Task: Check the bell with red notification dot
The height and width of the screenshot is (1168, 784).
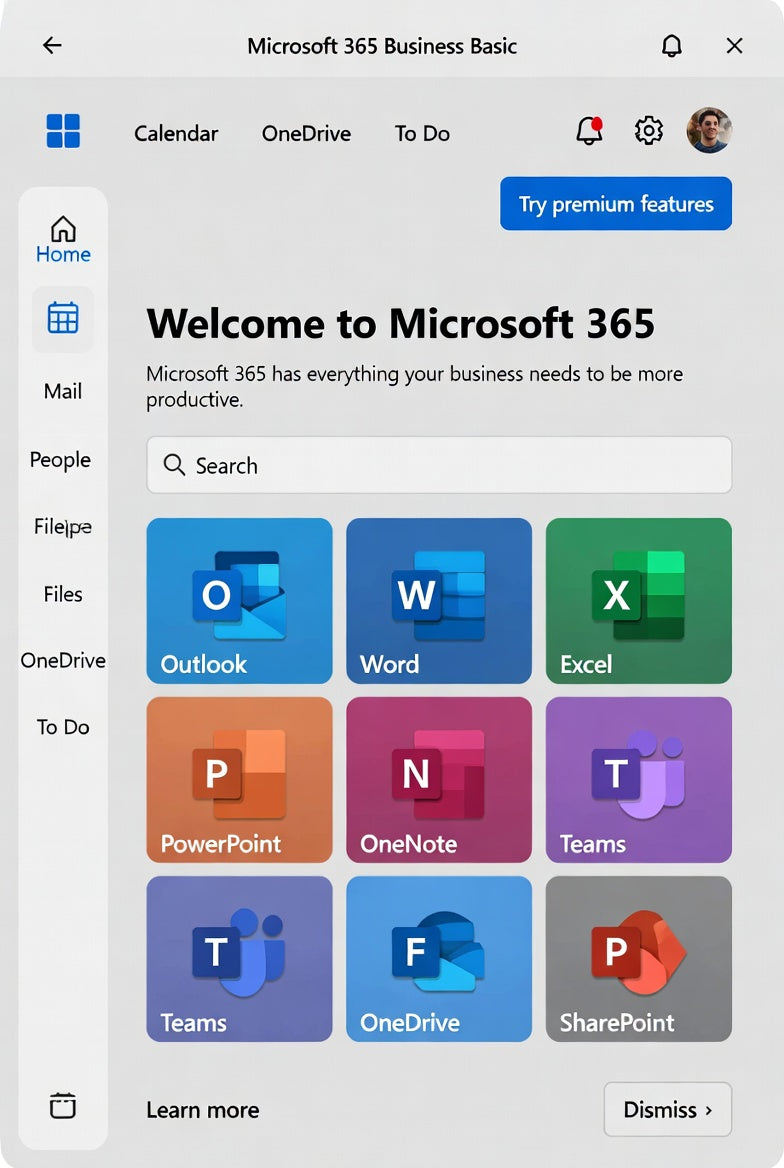Action: (589, 131)
